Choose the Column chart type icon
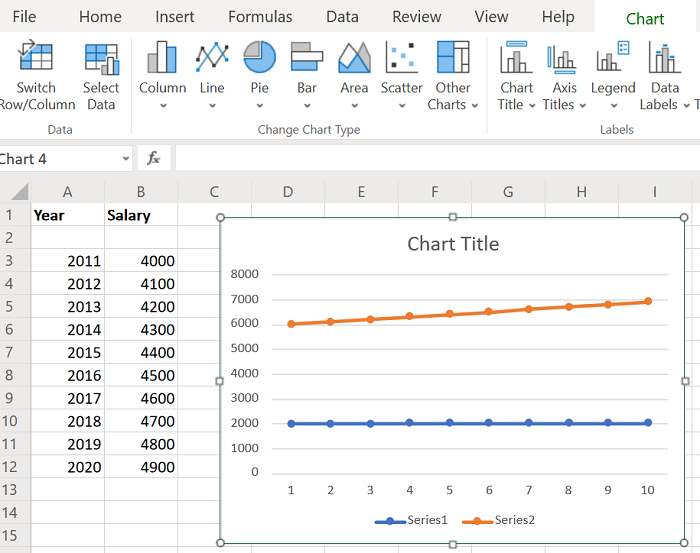 click(162, 59)
